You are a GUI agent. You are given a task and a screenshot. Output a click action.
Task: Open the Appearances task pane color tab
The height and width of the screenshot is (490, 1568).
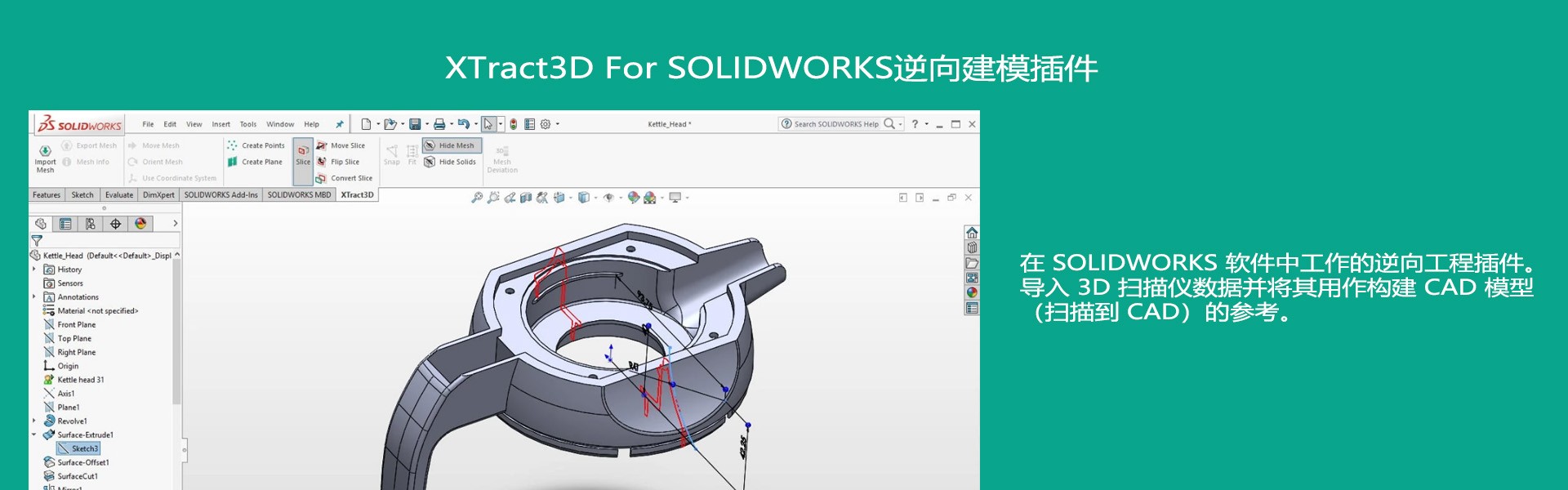tap(972, 292)
